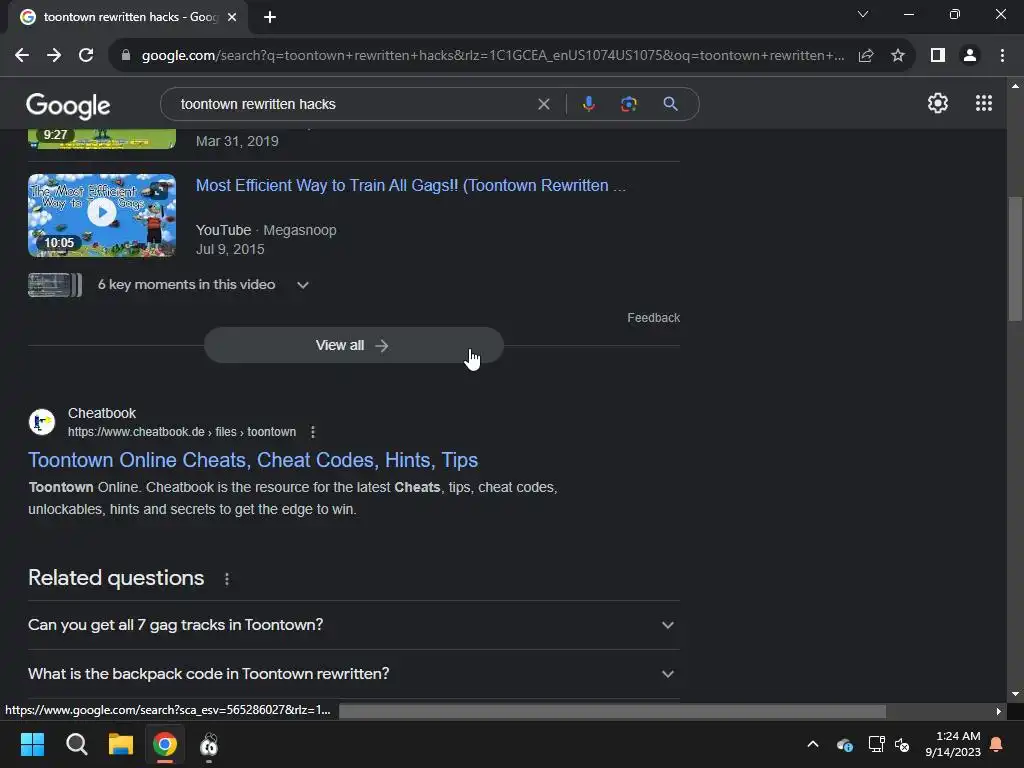Click Megasnoop channel name text

click(x=300, y=231)
